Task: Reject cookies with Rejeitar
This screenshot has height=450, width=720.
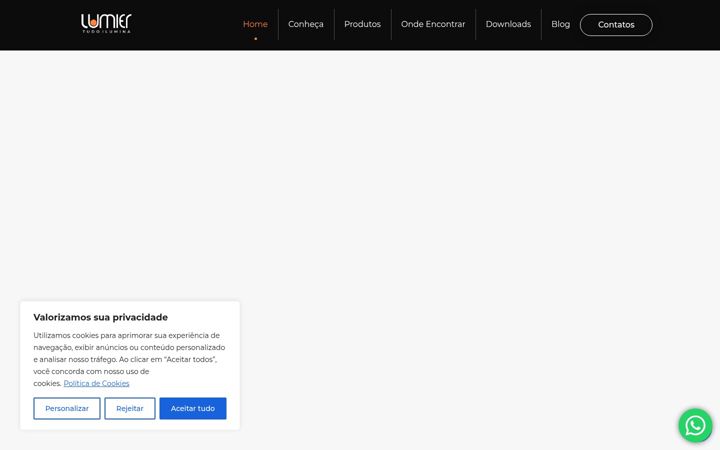Action: (130, 408)
